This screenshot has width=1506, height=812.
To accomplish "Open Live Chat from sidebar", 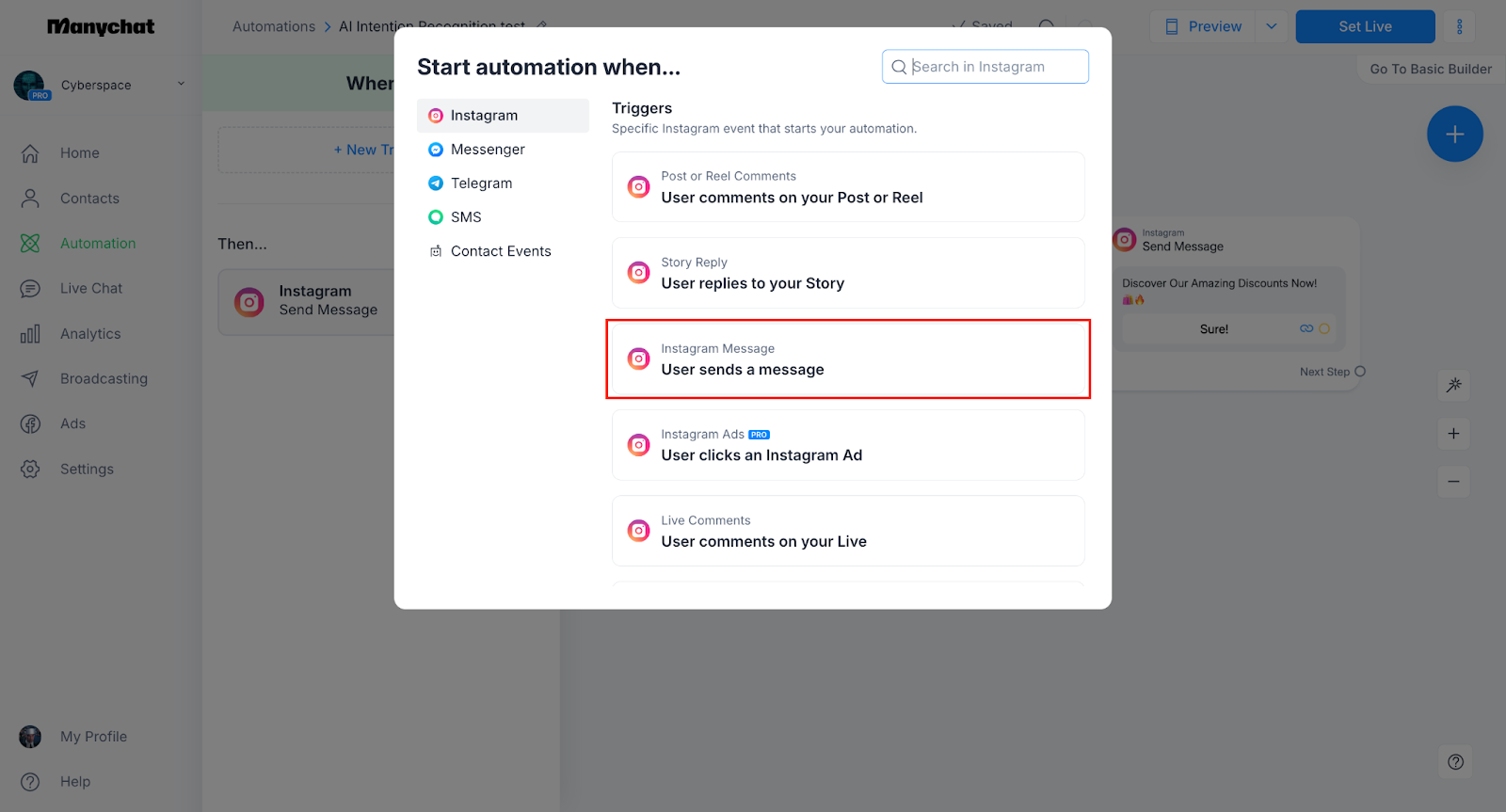I will [x=90, y=289].
